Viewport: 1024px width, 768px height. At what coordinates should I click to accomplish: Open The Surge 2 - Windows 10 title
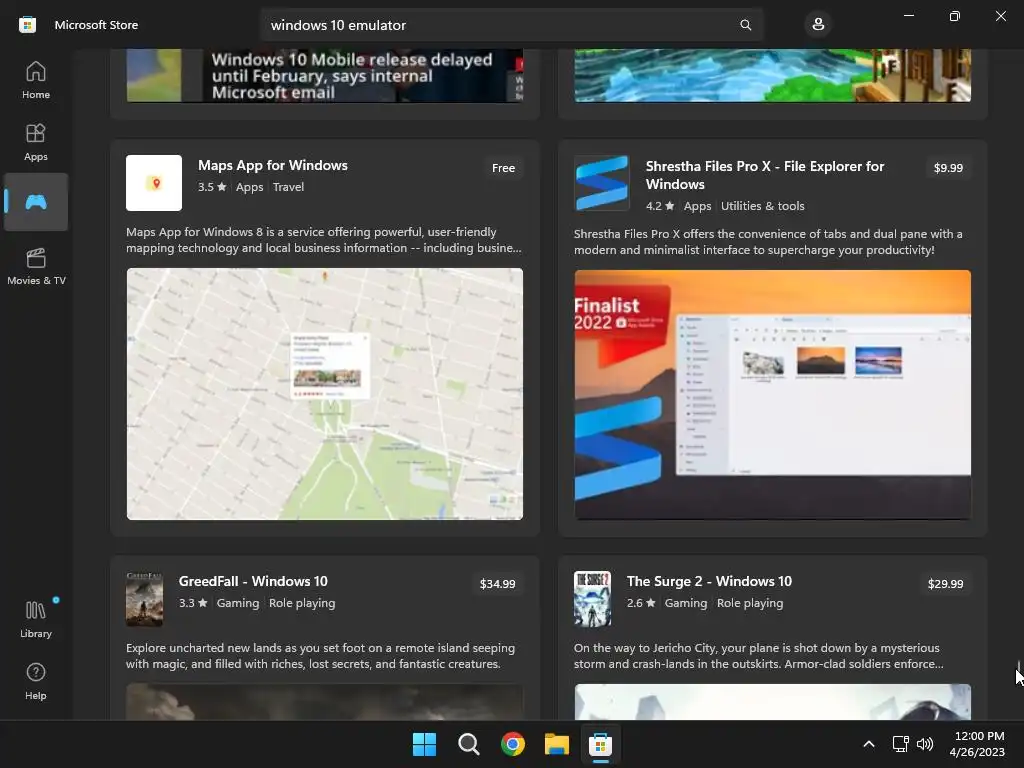tap(709, 581)
